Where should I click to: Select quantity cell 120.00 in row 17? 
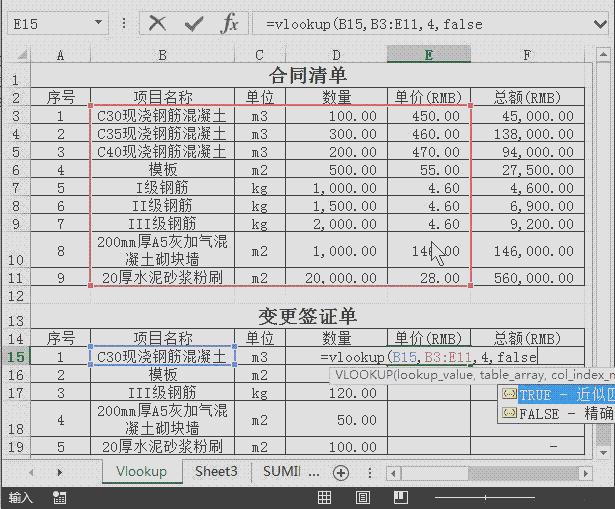337,393
